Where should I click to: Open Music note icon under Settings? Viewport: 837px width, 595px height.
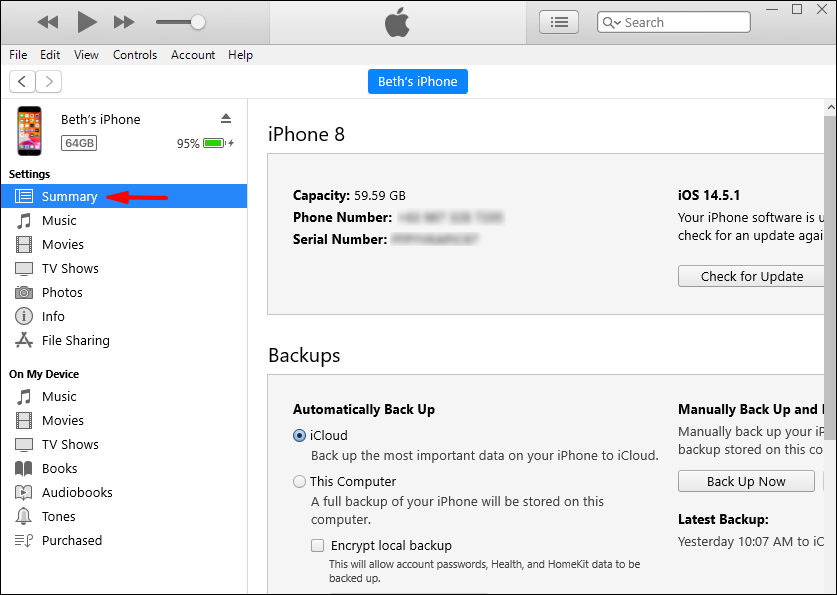point(23,220)
